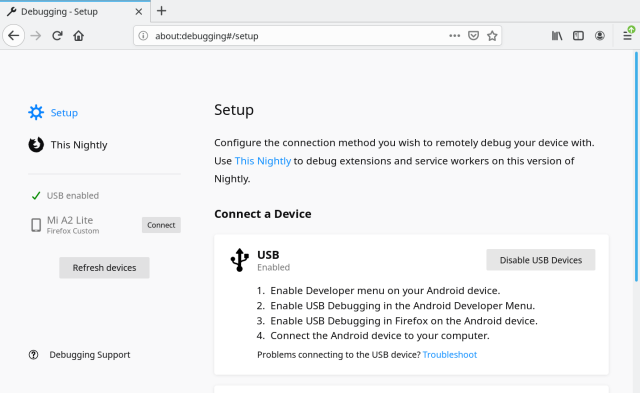Click the USB enabled status text
This screenshot has width=640, height=393.
point(73,195)
